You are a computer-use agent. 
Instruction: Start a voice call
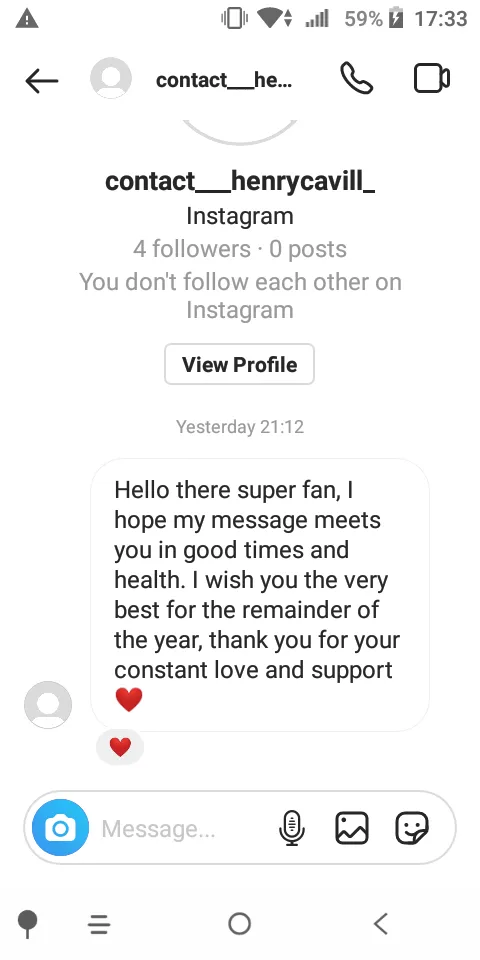tap(356, 79)
